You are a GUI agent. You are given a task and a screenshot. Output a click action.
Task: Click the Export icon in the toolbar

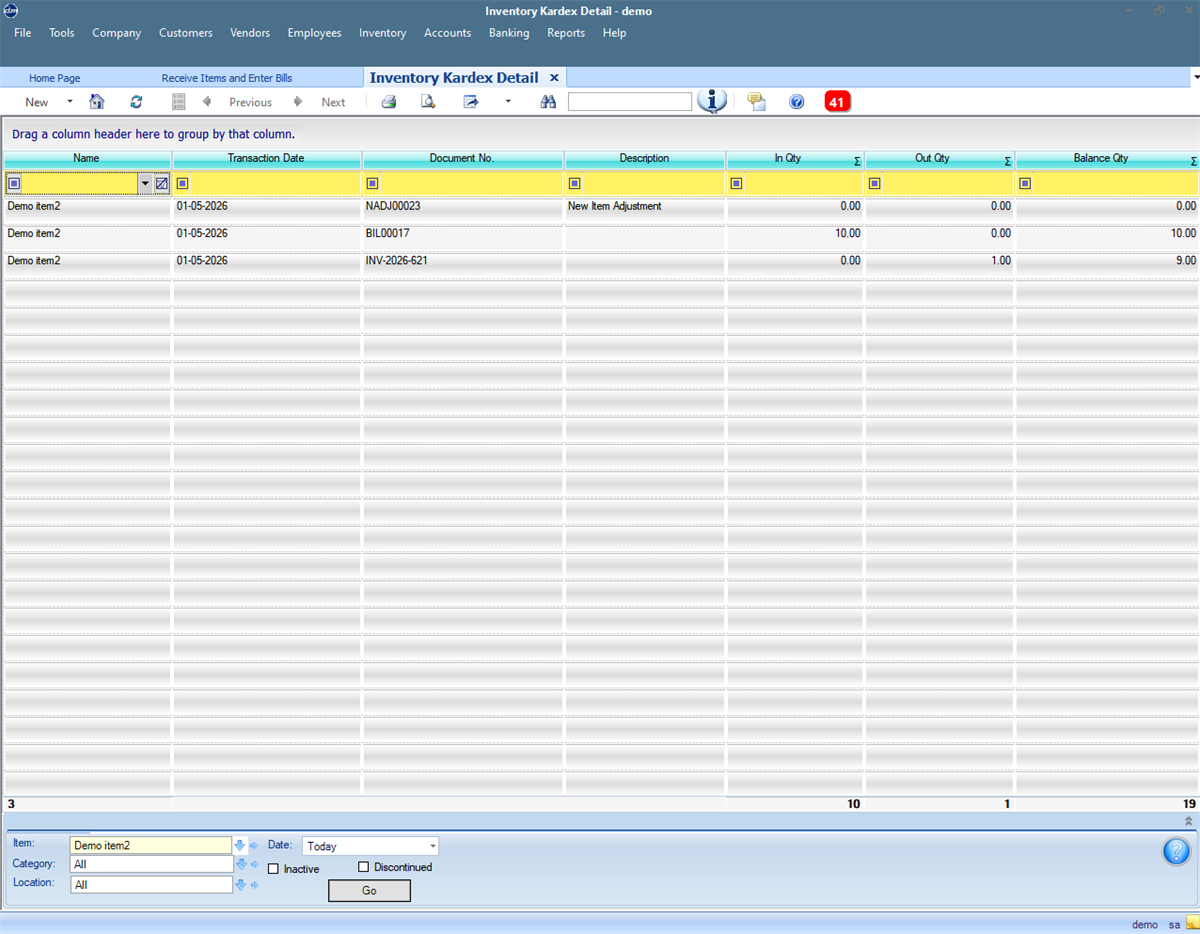pyautogui.click(x=471, y=102)
